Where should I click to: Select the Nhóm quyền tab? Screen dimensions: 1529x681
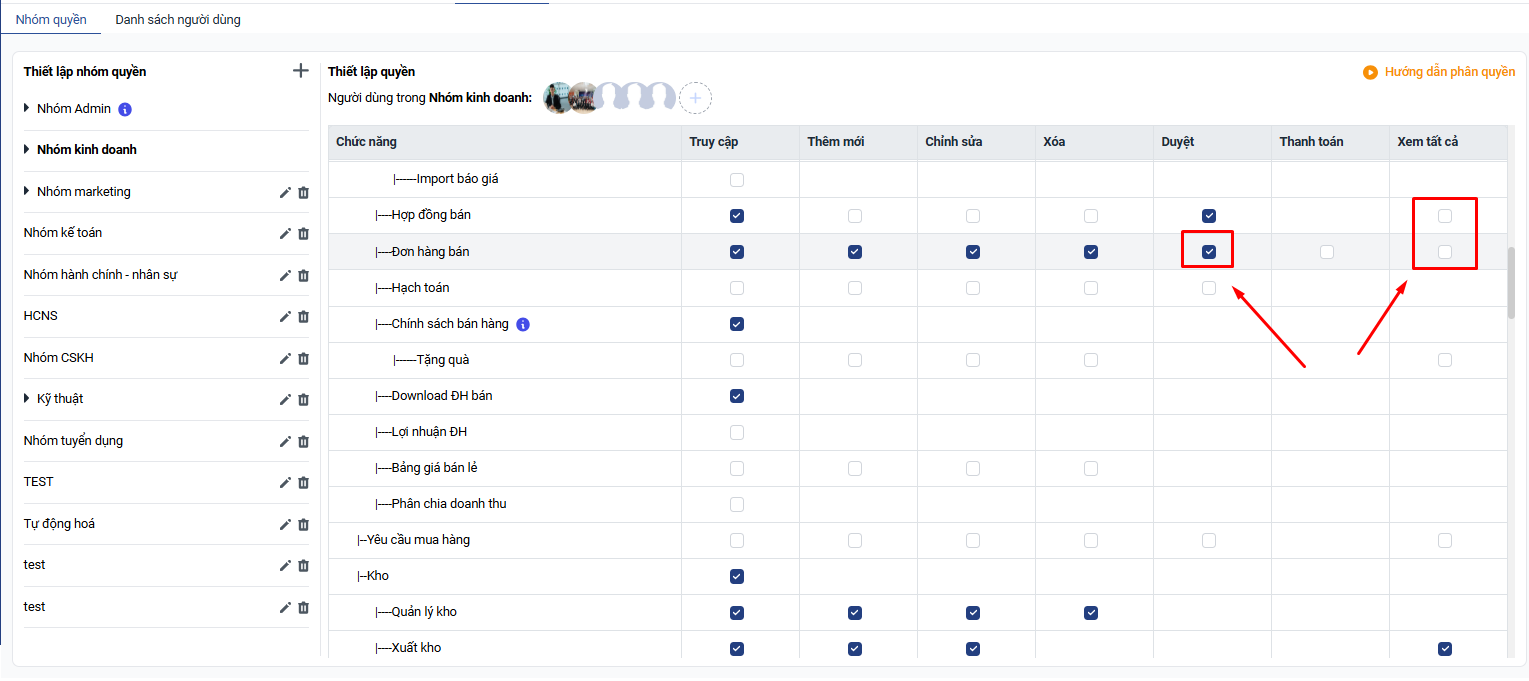click(x=51, y=19)
